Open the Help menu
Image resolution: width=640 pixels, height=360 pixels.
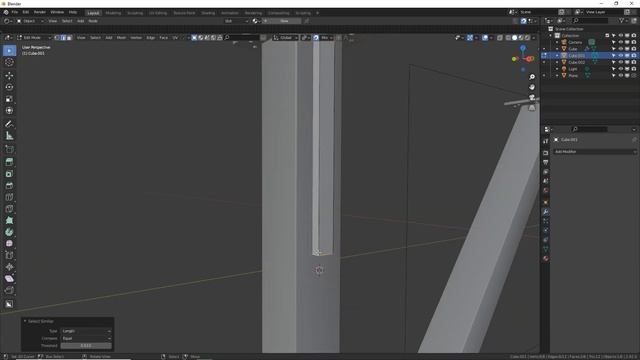[73, 12]
